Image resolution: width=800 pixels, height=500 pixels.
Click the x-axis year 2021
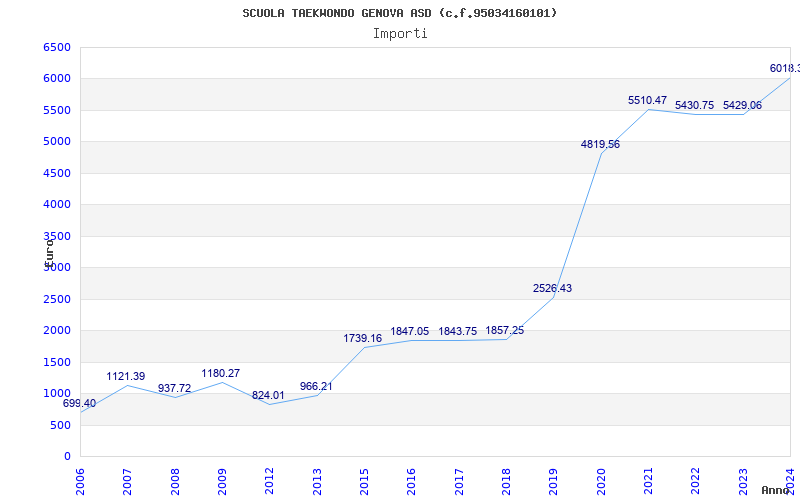[x=648, y=482]
